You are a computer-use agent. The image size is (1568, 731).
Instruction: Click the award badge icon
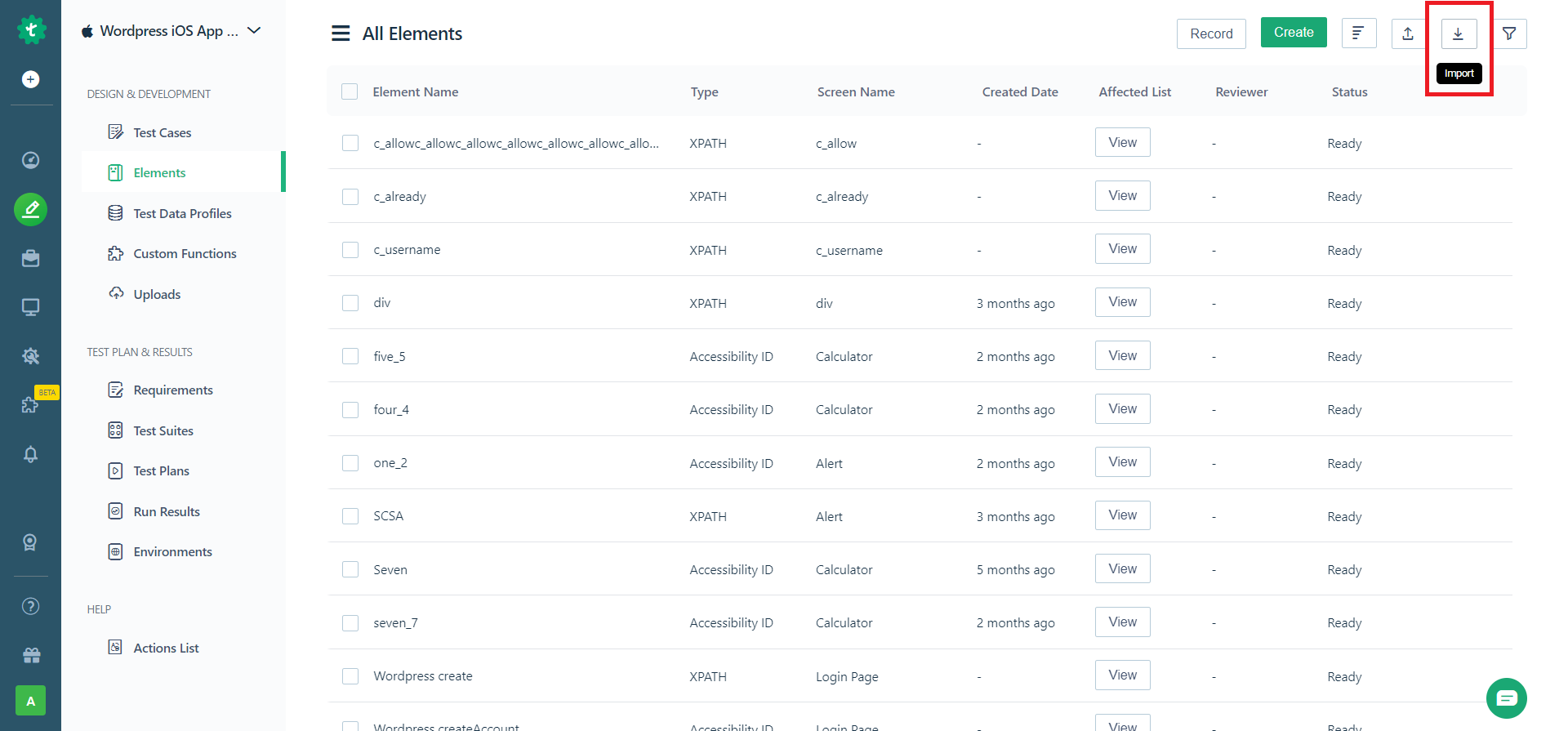coord(30,542)
